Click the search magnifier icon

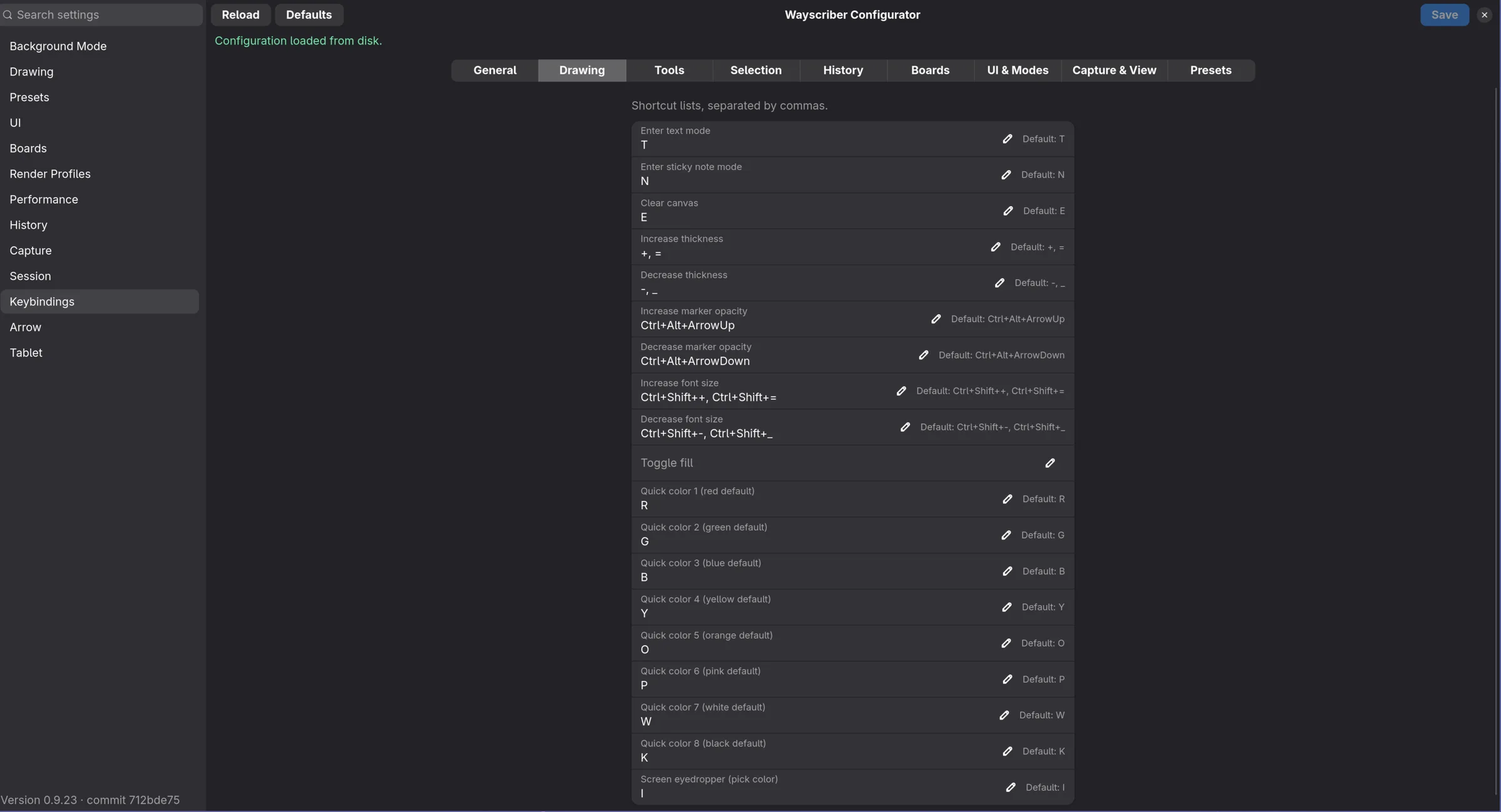(8, 14)
